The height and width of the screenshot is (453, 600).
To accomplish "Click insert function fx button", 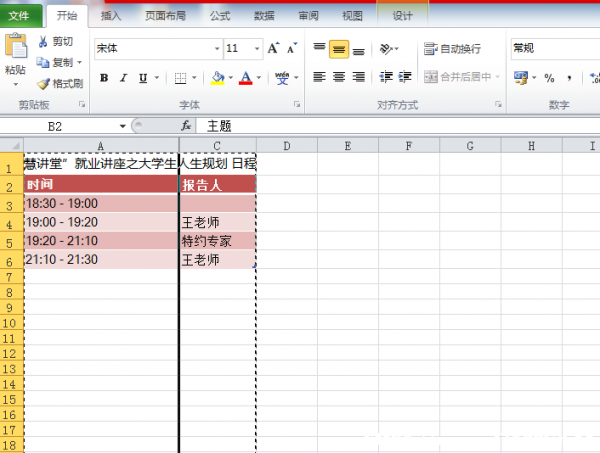I will pos(186,126).
